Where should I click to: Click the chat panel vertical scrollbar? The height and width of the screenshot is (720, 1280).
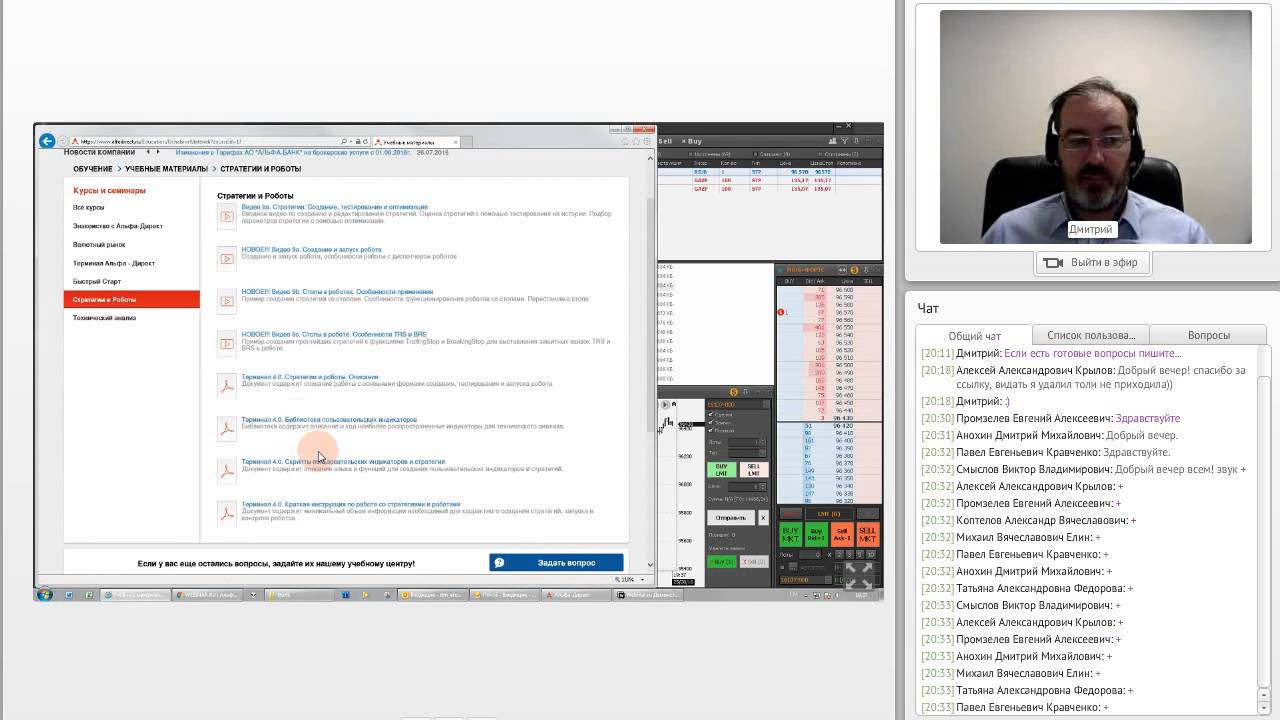pos(1262,530)
